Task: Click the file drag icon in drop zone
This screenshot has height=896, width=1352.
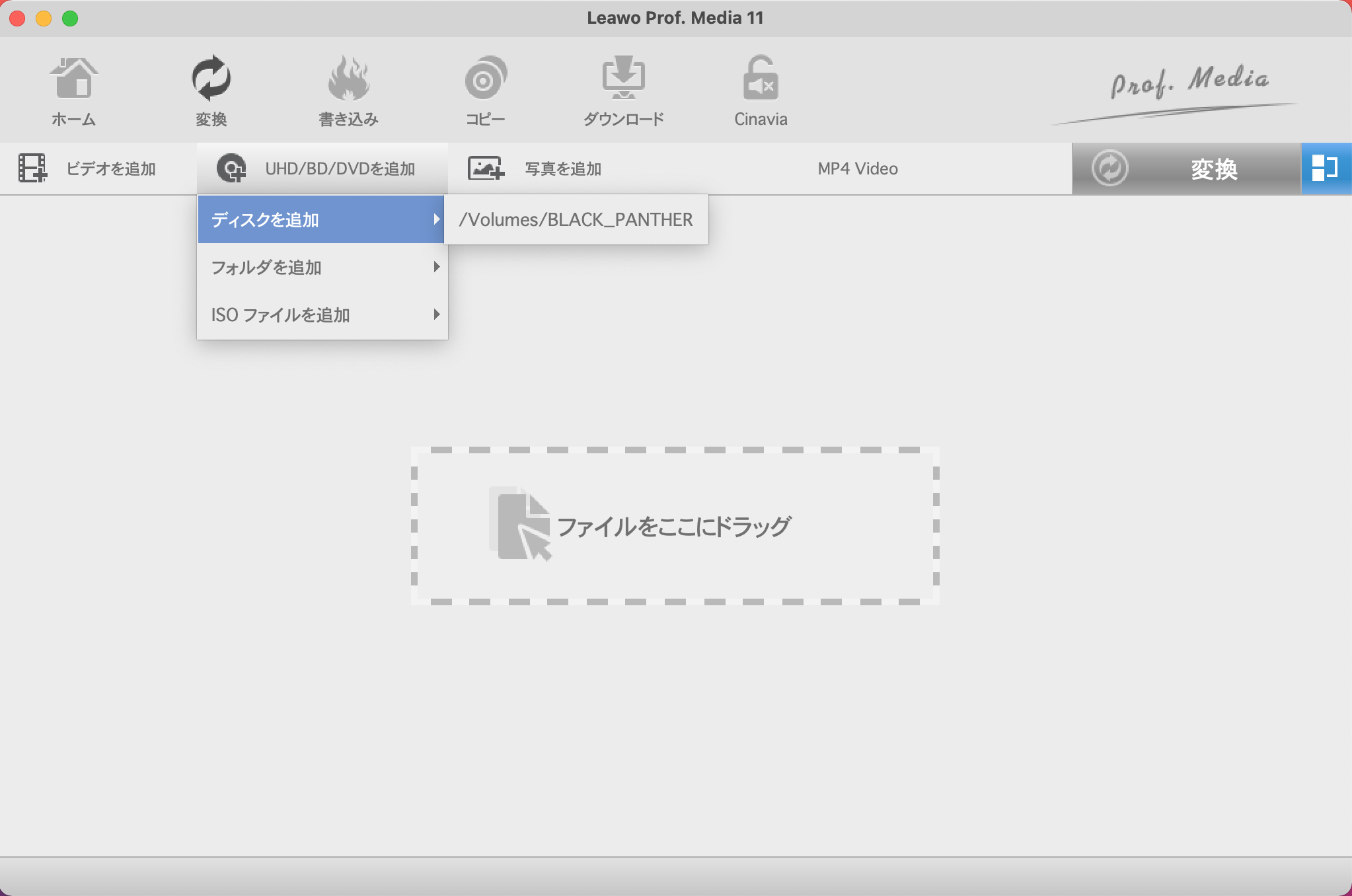Action: click(520, 524)
